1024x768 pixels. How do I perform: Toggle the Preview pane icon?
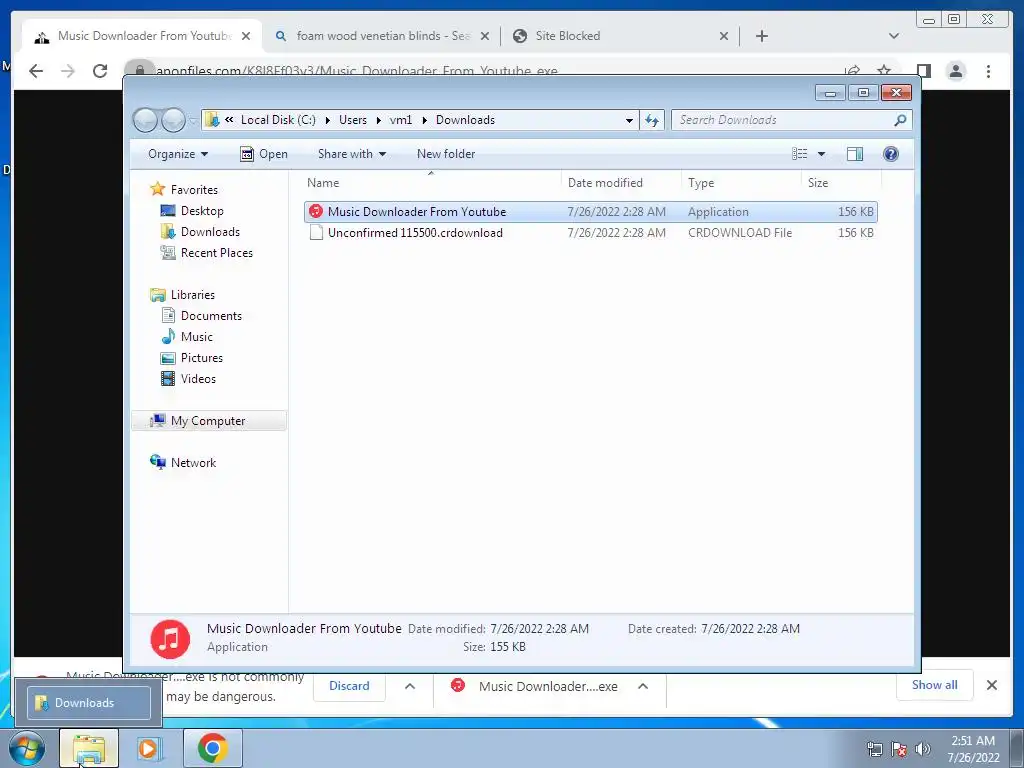coord(855,154)
